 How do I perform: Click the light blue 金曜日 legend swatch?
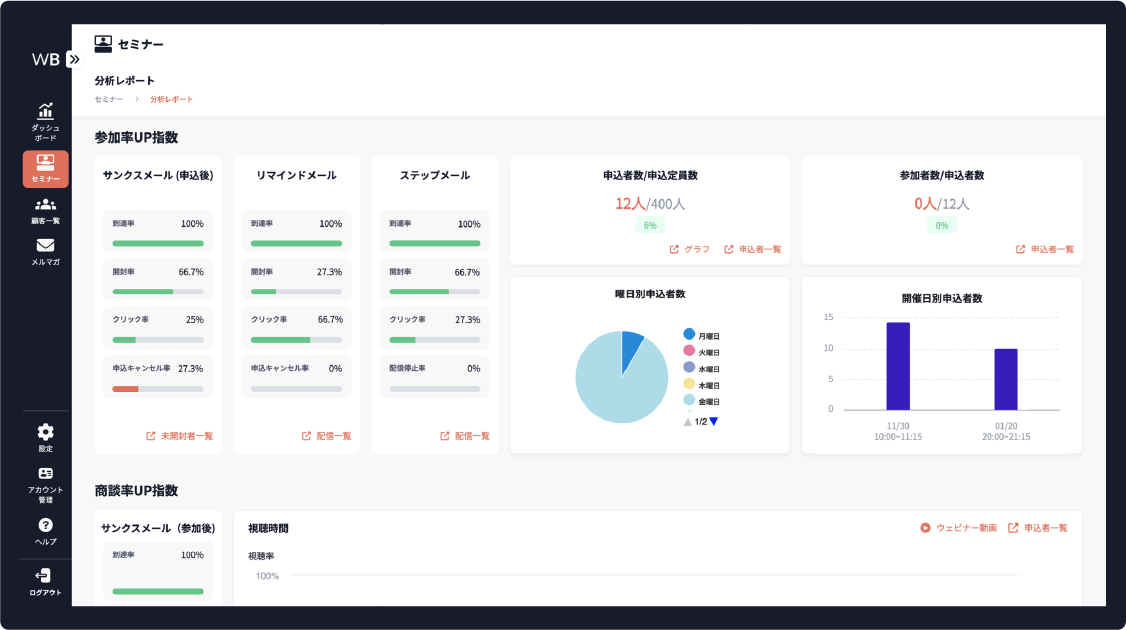pos(689,400)
